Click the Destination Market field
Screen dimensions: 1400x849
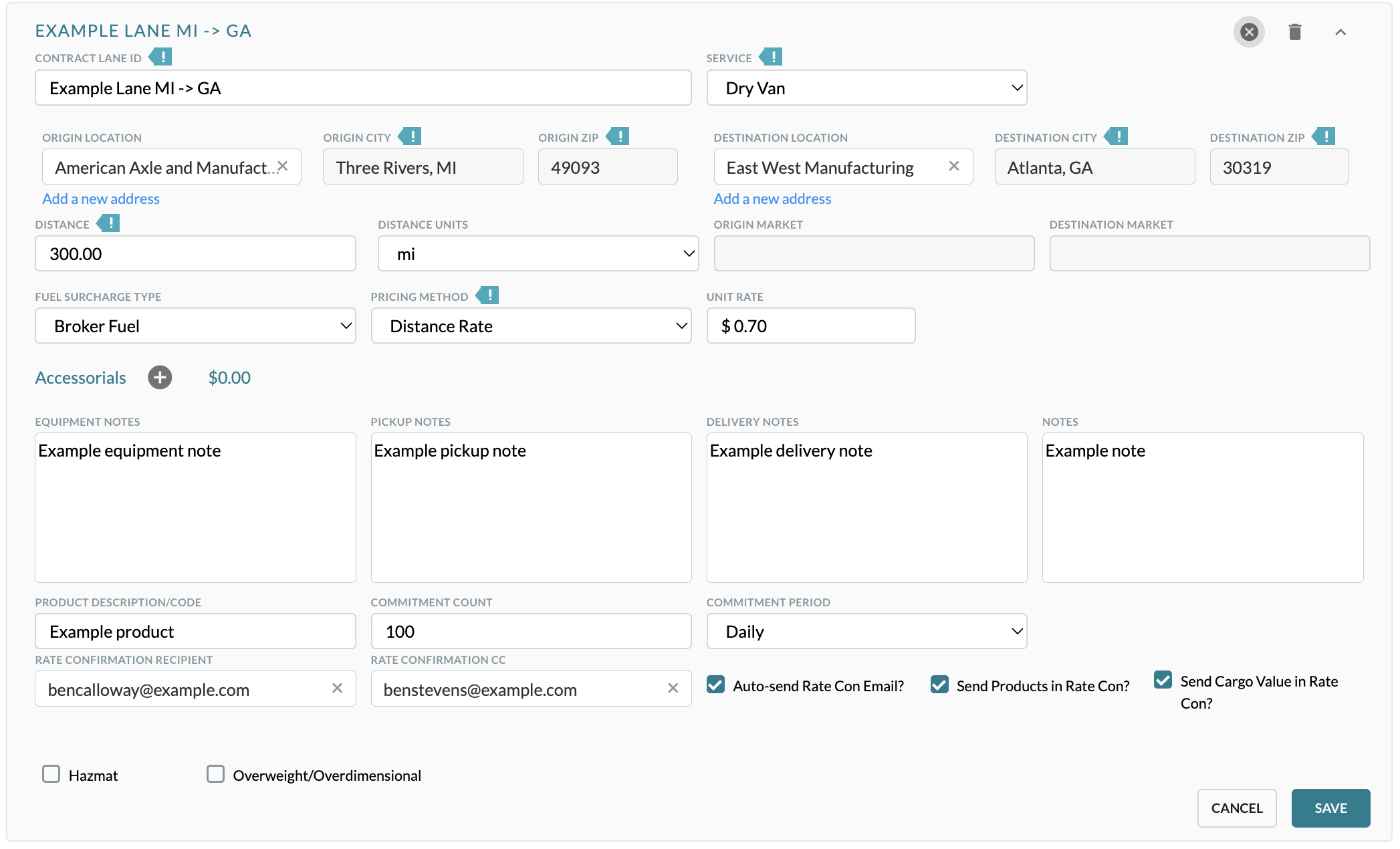[1209, 254]
